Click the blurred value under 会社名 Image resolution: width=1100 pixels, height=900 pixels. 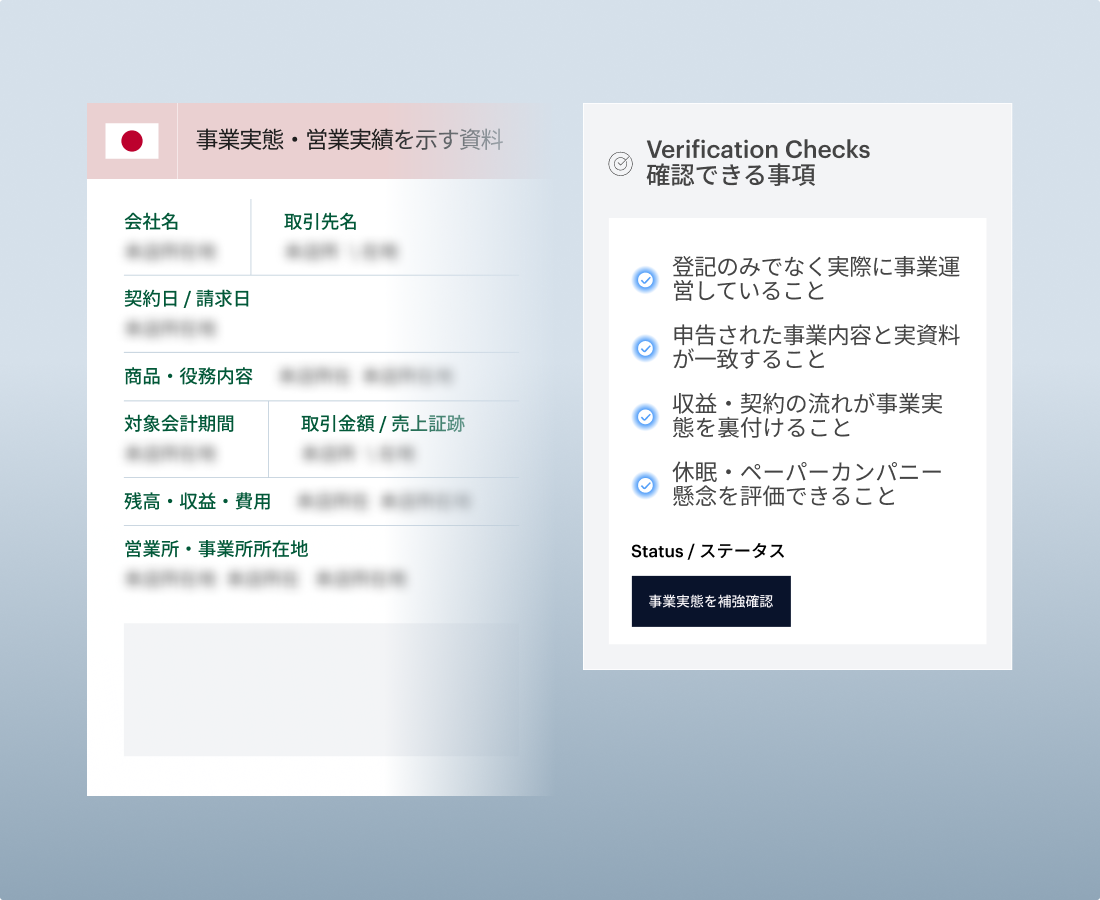pos(170,251)
